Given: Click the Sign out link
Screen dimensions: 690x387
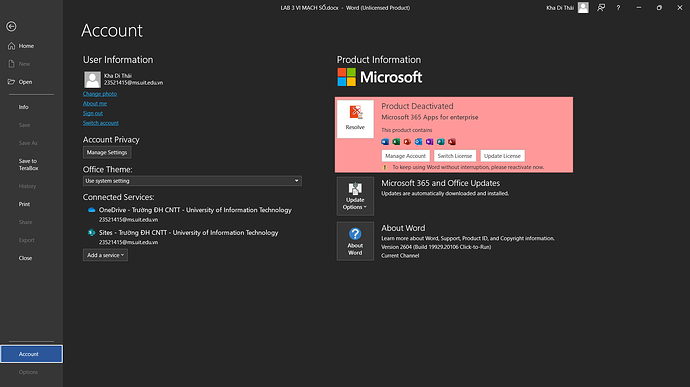Looking at the screenshot, I should pyautogui.click(x=93, y=113).
